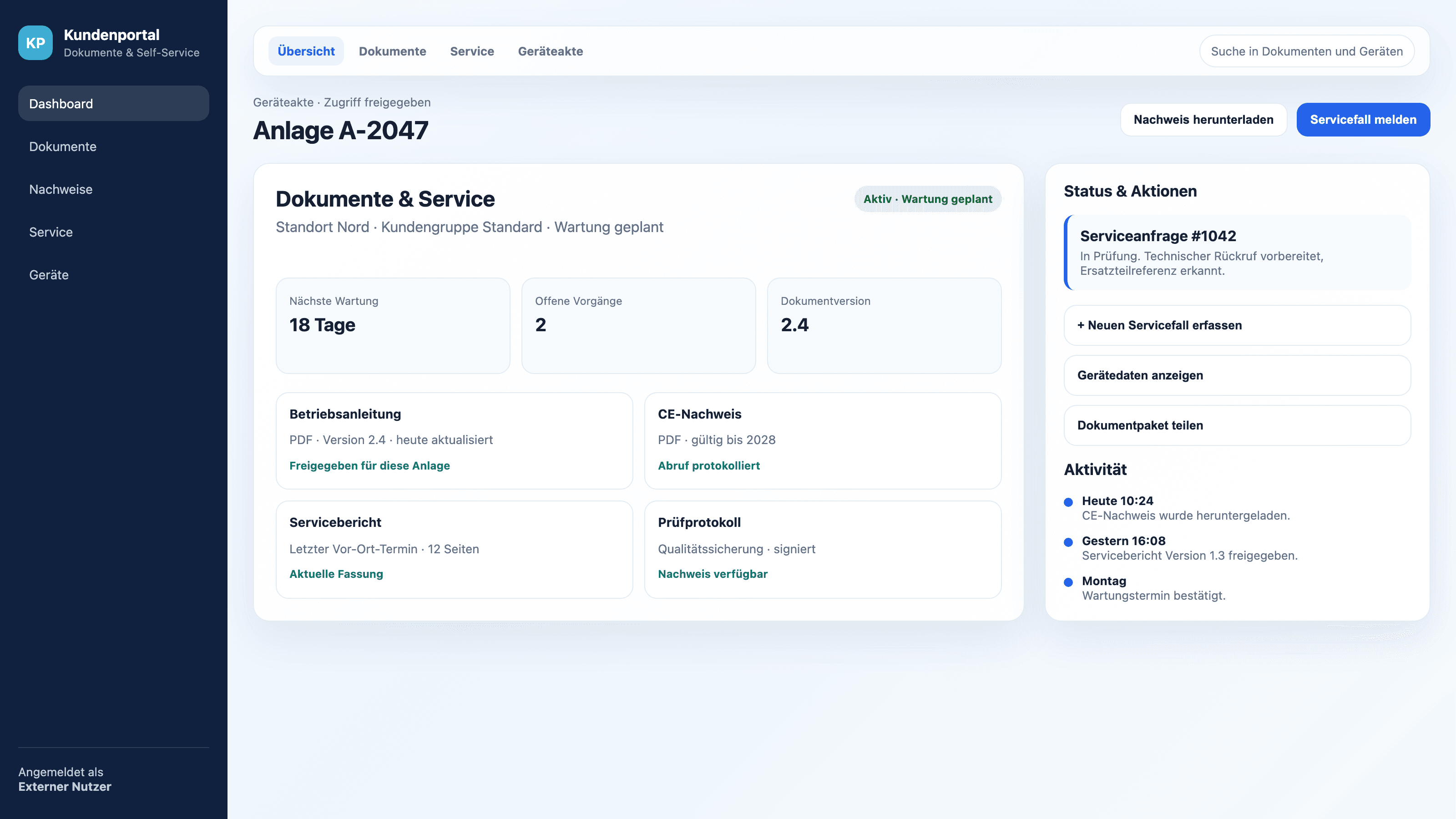
Task: Click the Geräteakte · Zugriff freigegeben breadcrumb
Action: [x=341, y=102]
